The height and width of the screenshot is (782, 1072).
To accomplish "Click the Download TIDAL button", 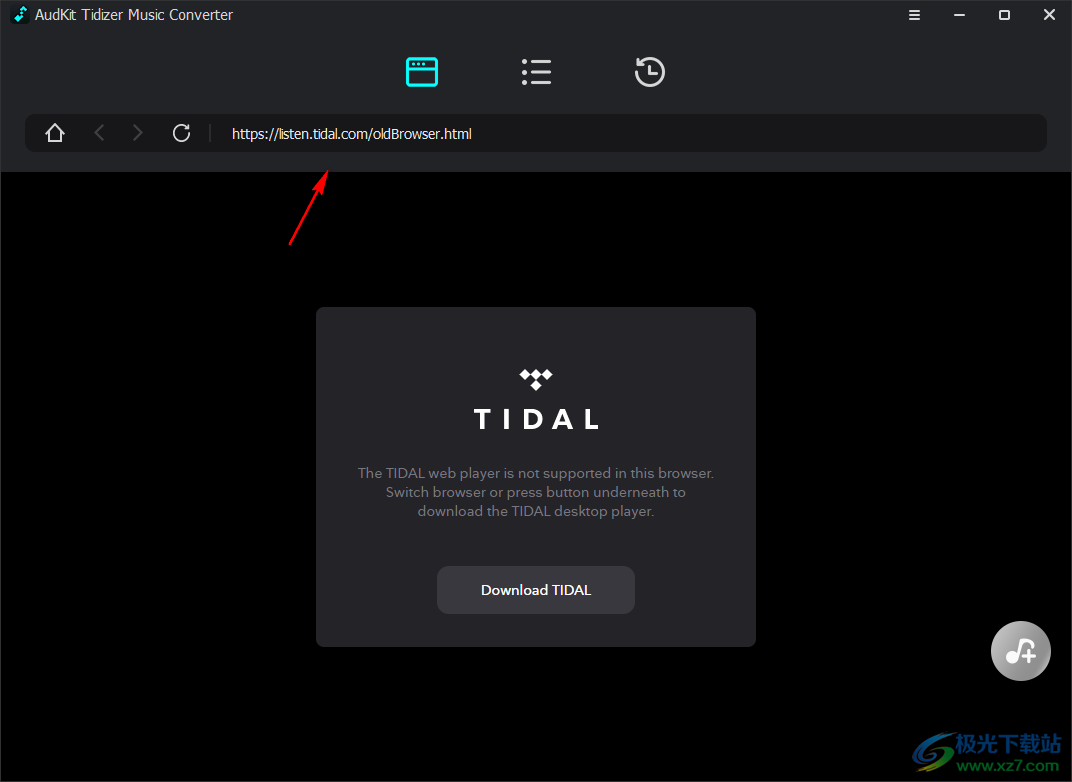I will pyautogui.click(x=536, y=590).
